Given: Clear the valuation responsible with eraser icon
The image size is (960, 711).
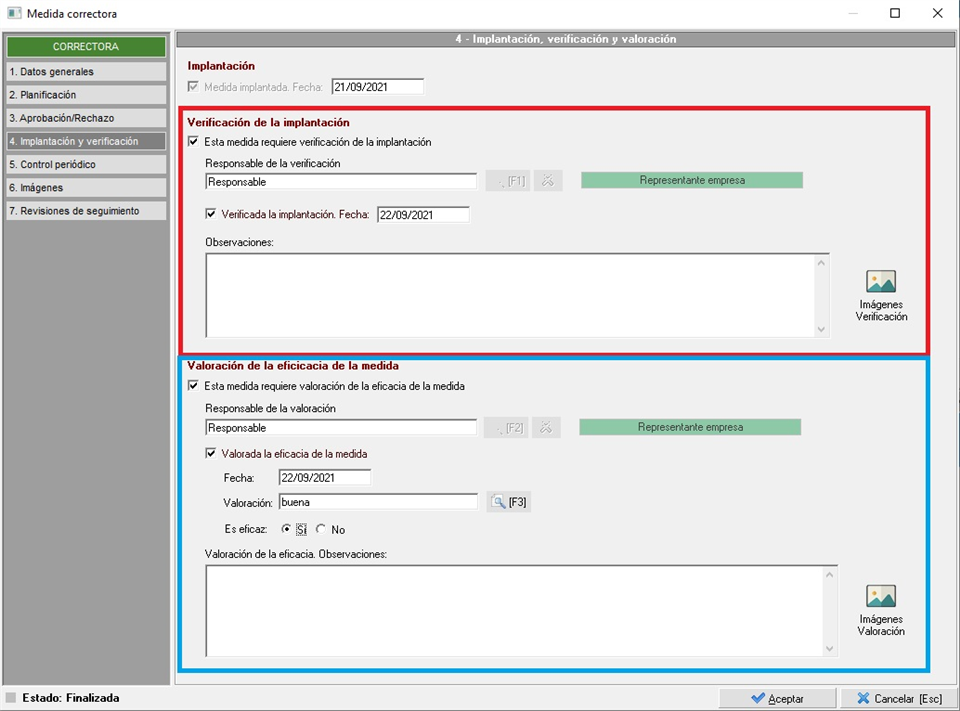Looking at the screenshot, I should click(546, 428).
